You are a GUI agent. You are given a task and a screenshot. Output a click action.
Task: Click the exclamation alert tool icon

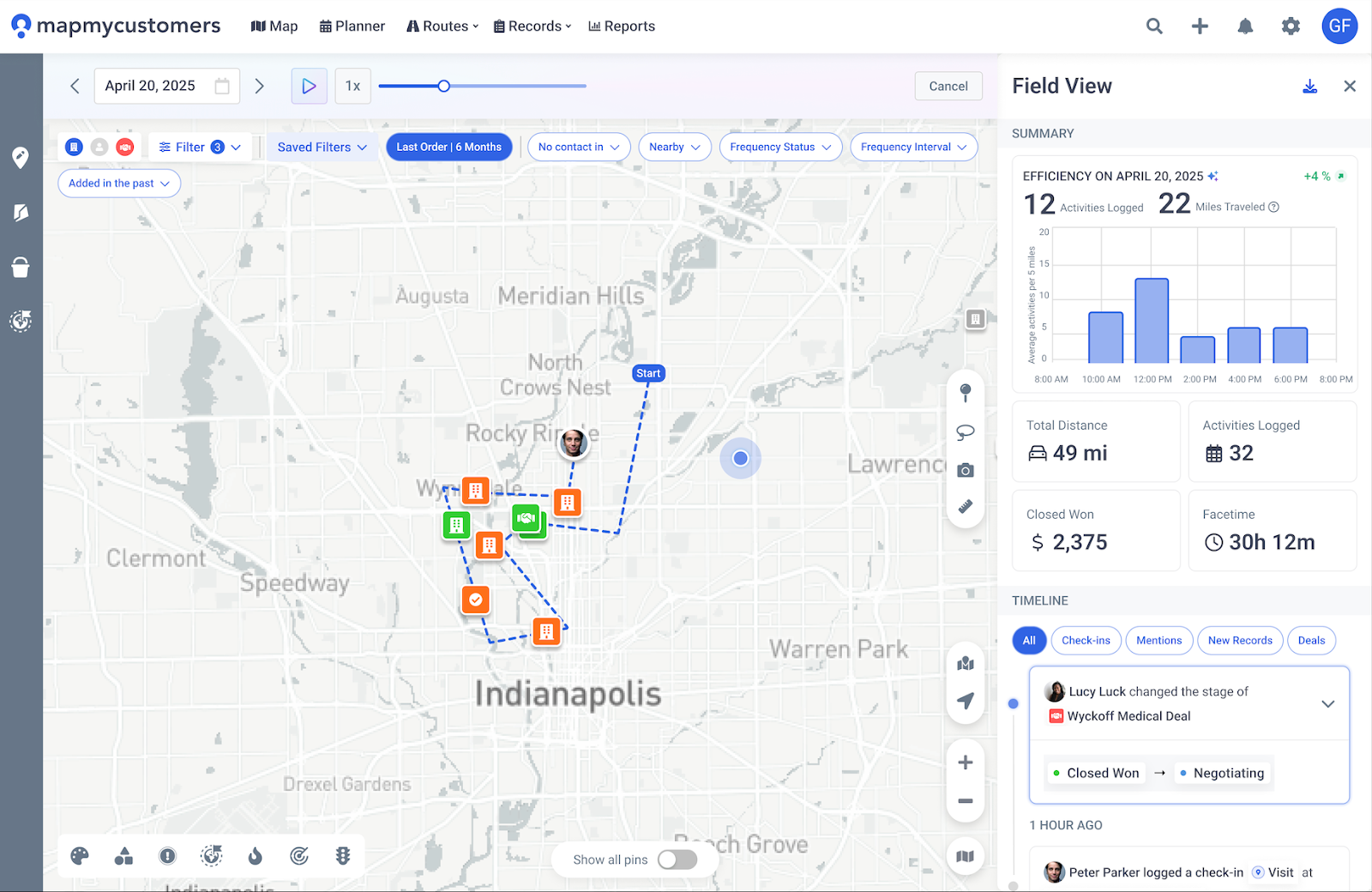(167, 856)
